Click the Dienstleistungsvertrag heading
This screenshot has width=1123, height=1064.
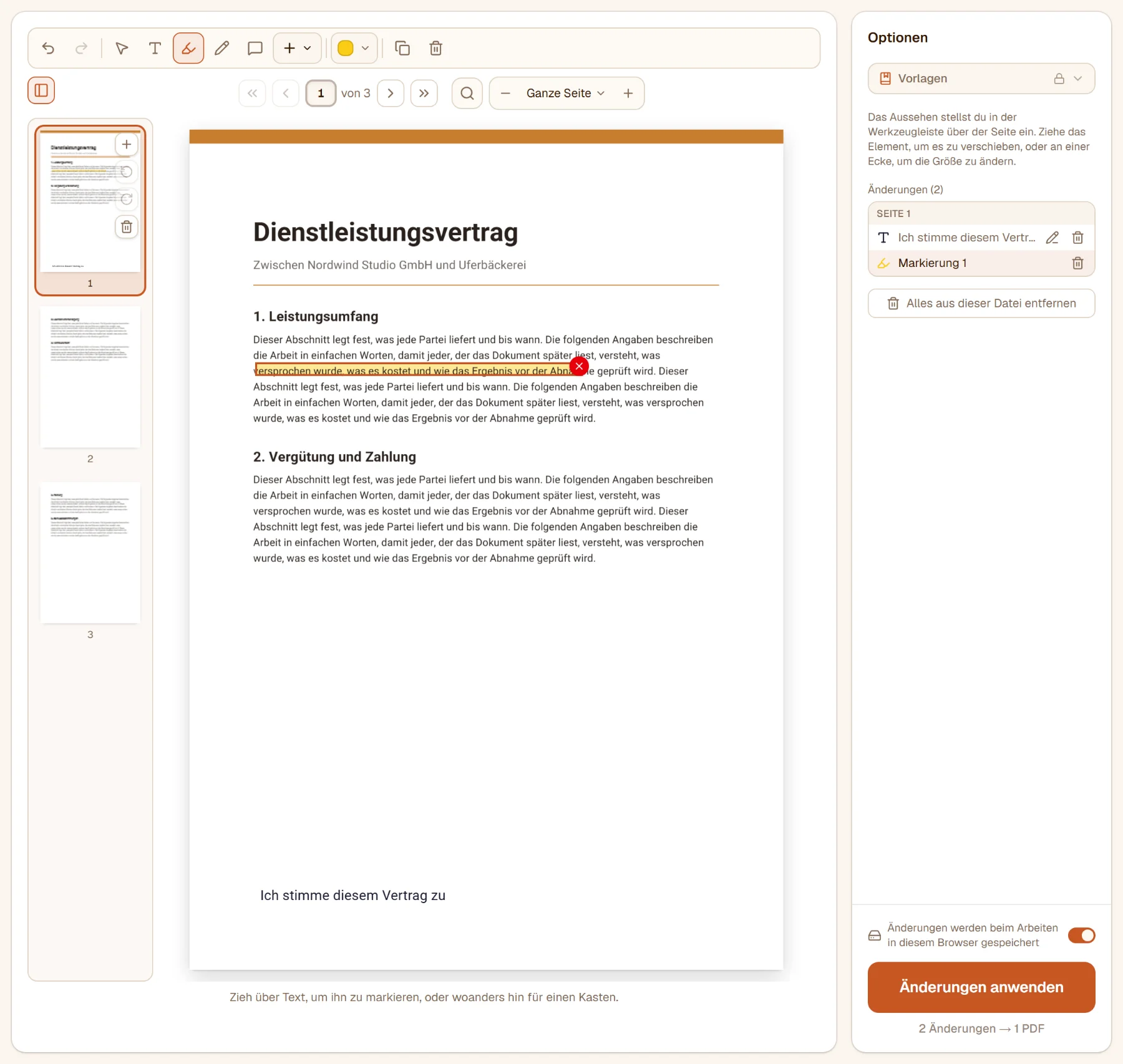pos(386,232)
